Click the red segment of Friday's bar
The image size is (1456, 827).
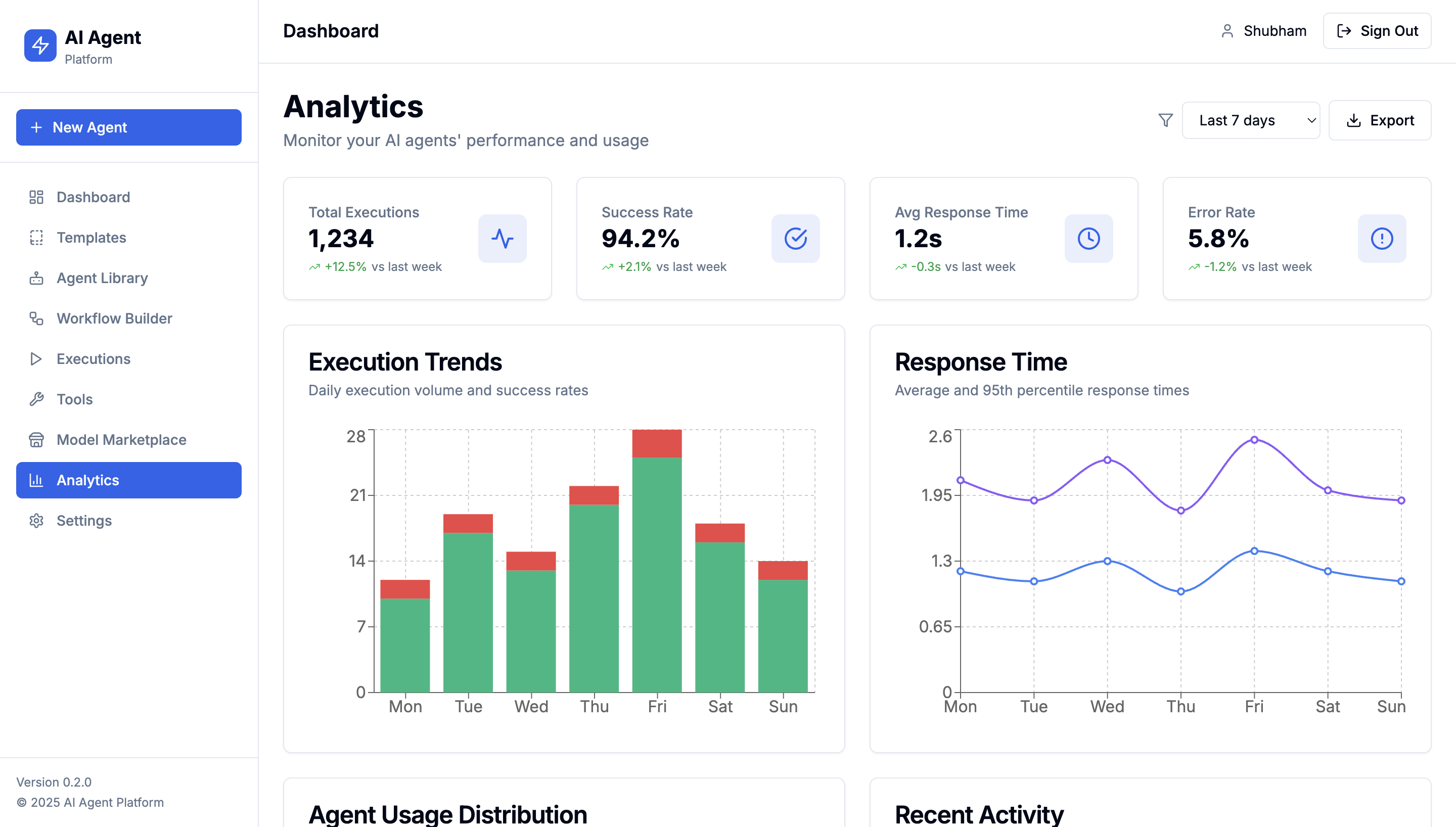pos(656,444)
